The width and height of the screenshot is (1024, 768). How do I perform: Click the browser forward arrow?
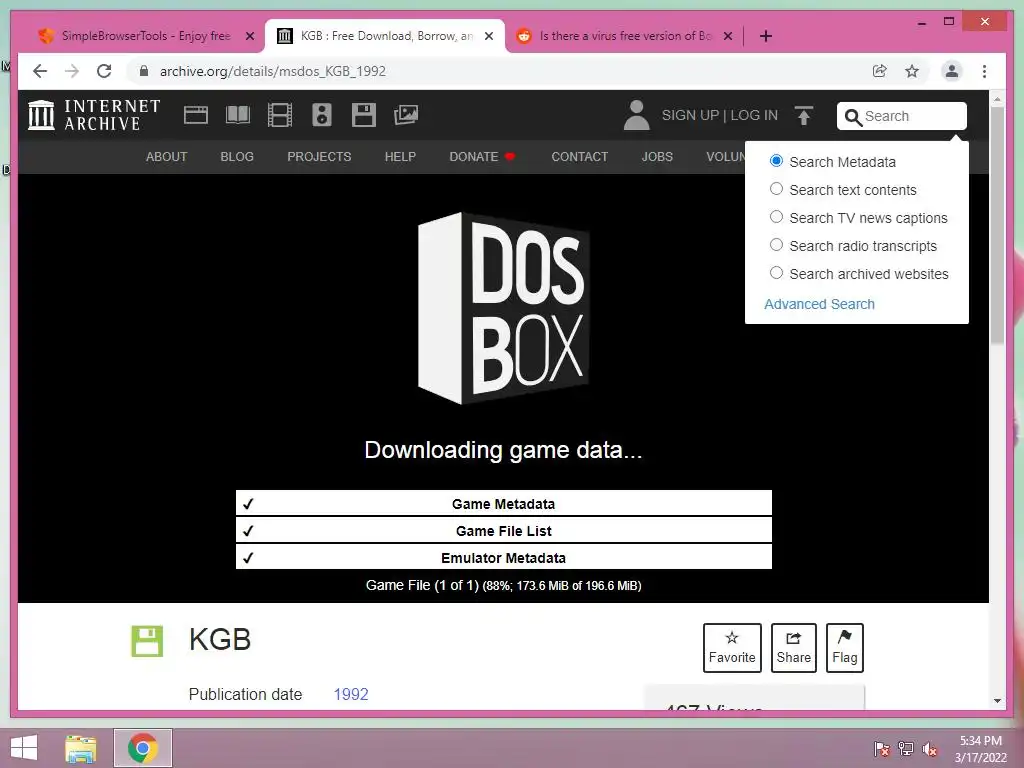pos(72,71)
